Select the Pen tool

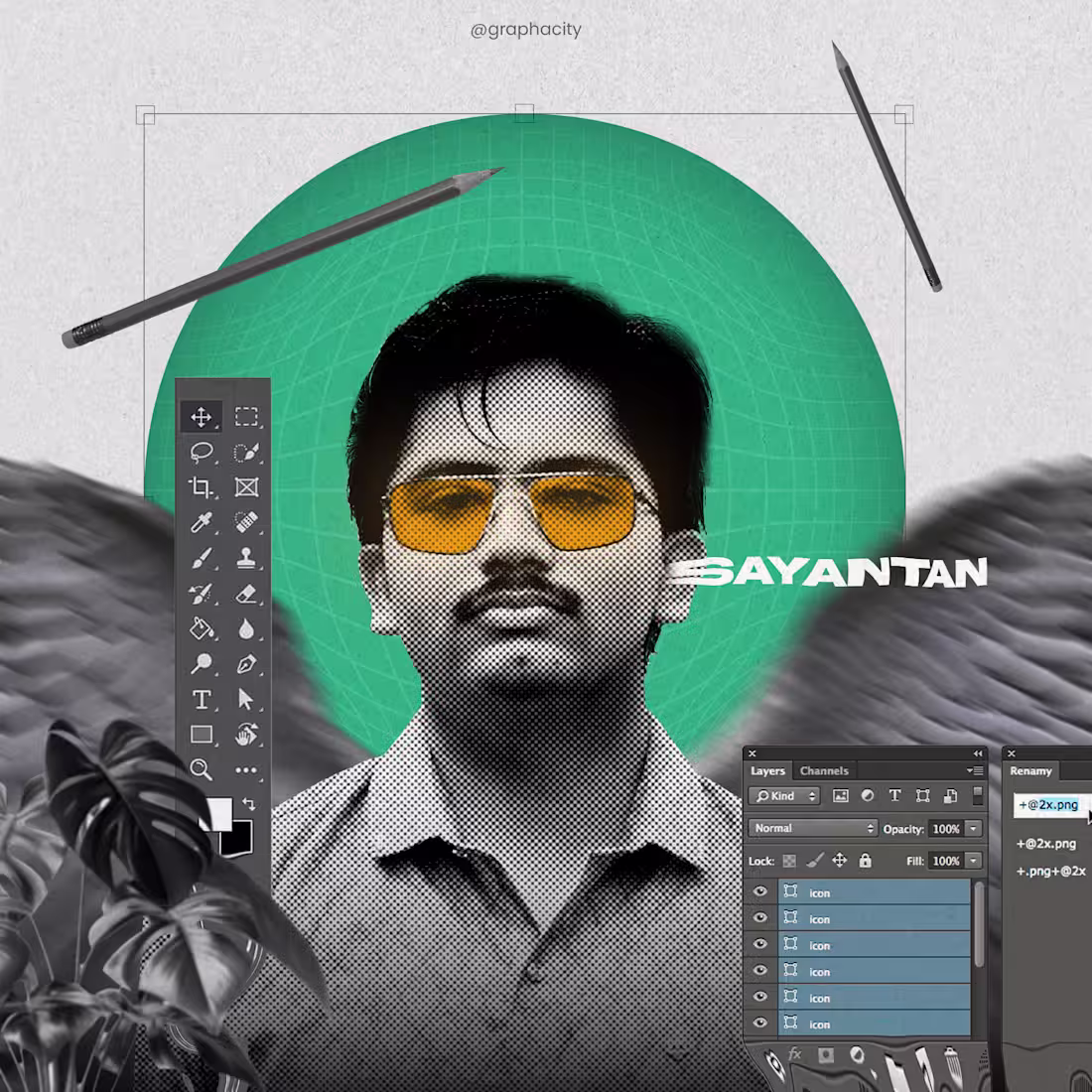point(247,662)
